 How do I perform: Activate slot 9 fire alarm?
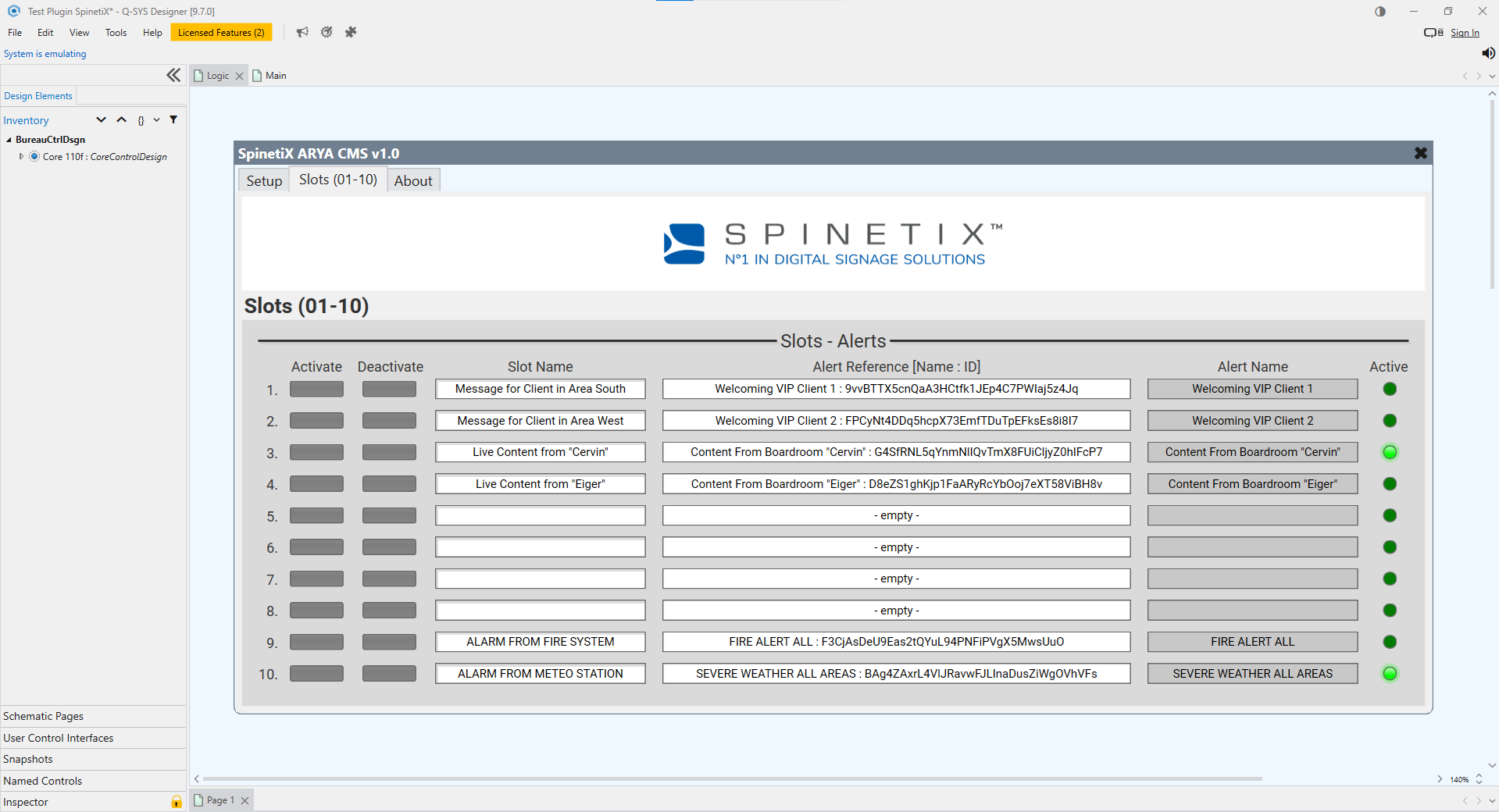tap(316, 642)
